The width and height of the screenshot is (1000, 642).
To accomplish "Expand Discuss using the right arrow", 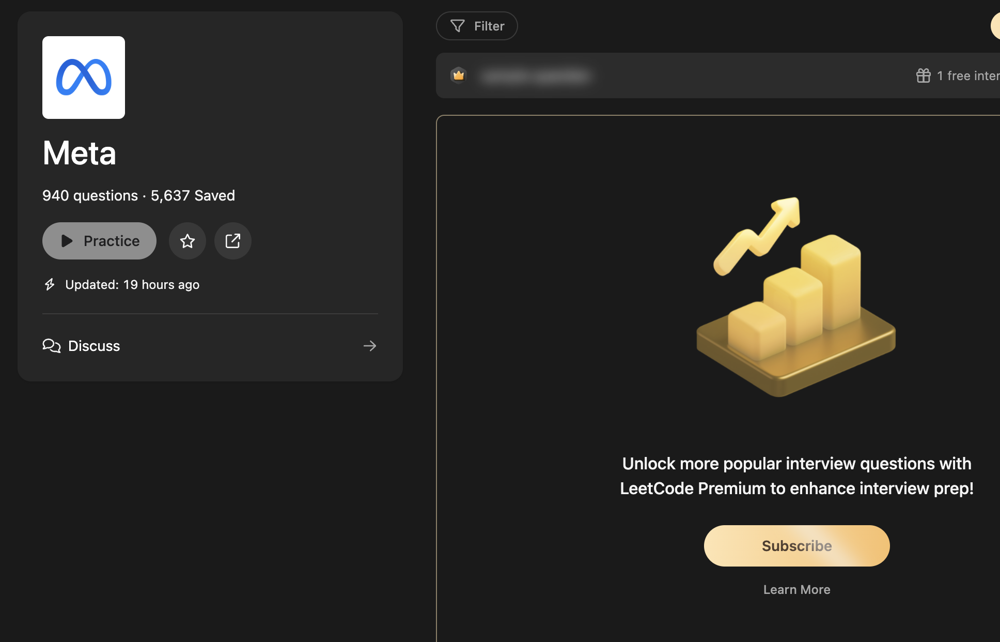I will [x=370, y=346].
